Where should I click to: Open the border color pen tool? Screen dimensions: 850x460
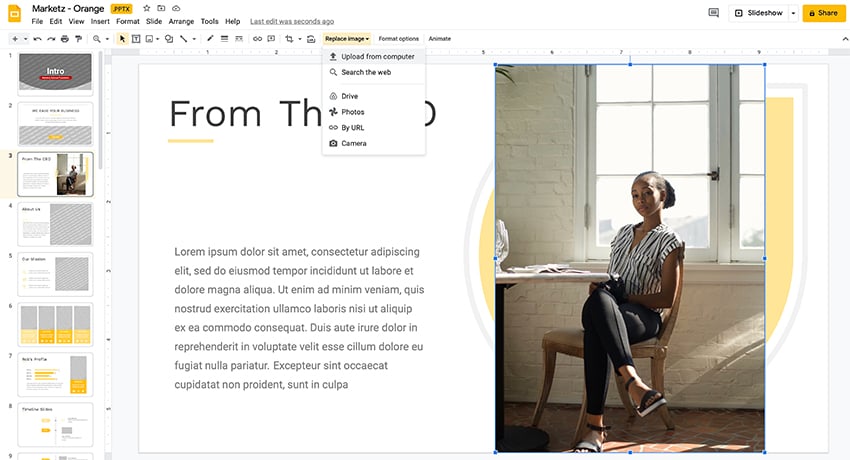(x=210, y=39)
